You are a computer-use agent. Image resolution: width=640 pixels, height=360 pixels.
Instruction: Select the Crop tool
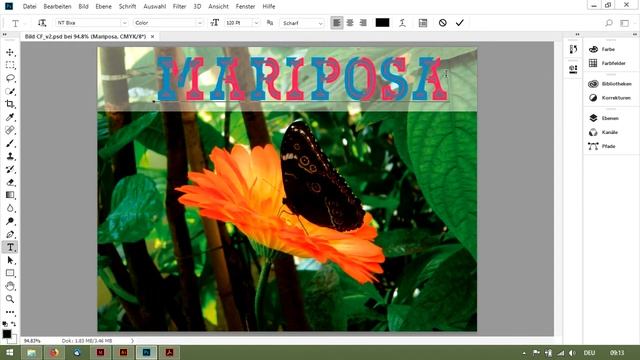click(10, 104)
